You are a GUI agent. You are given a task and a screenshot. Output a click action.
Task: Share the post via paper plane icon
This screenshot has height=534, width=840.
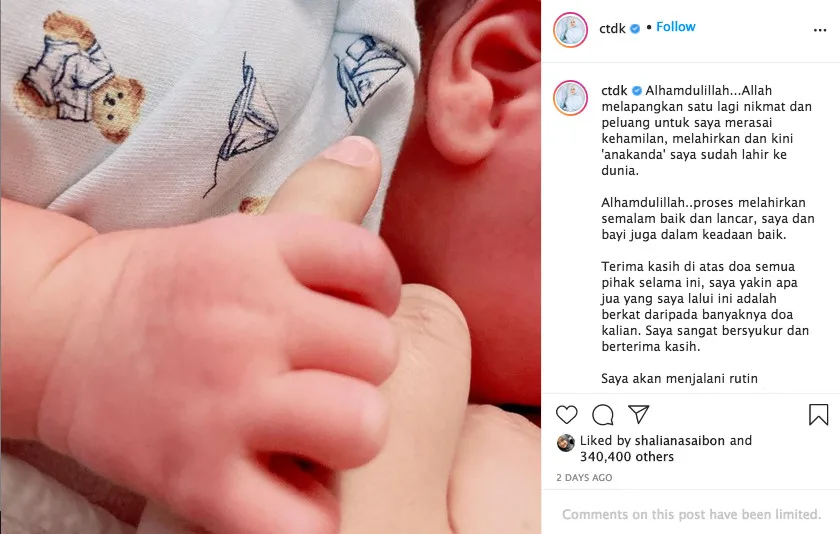(x=639, y=414)
